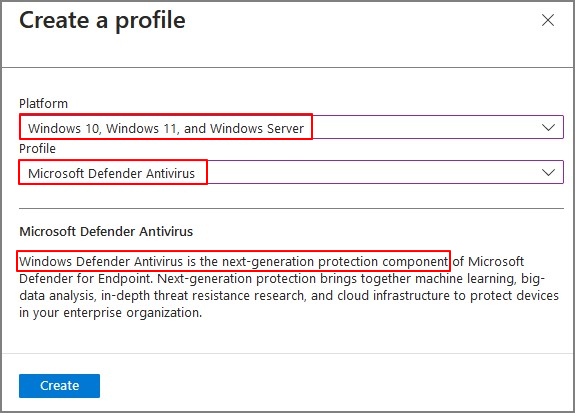Click the Create a profile title
Image resolution: width=575 pixels, height=413 pixels.
(102, 21)
